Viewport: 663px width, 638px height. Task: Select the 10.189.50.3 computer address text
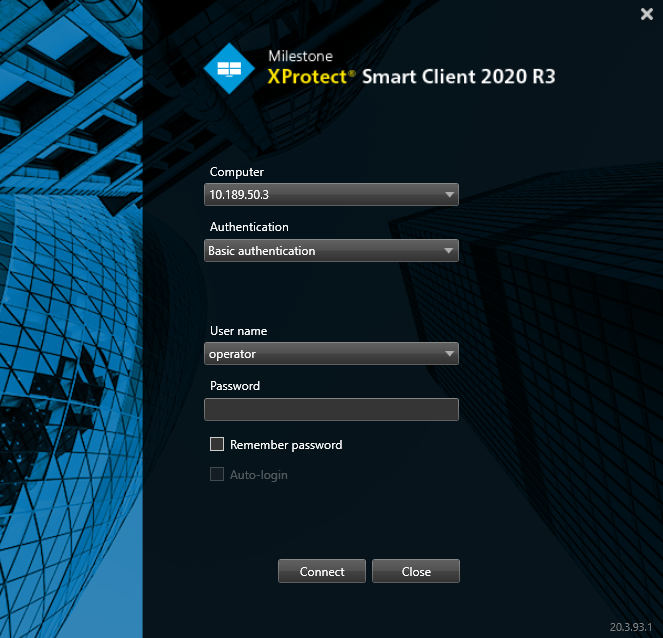click(x=239, y=195)
